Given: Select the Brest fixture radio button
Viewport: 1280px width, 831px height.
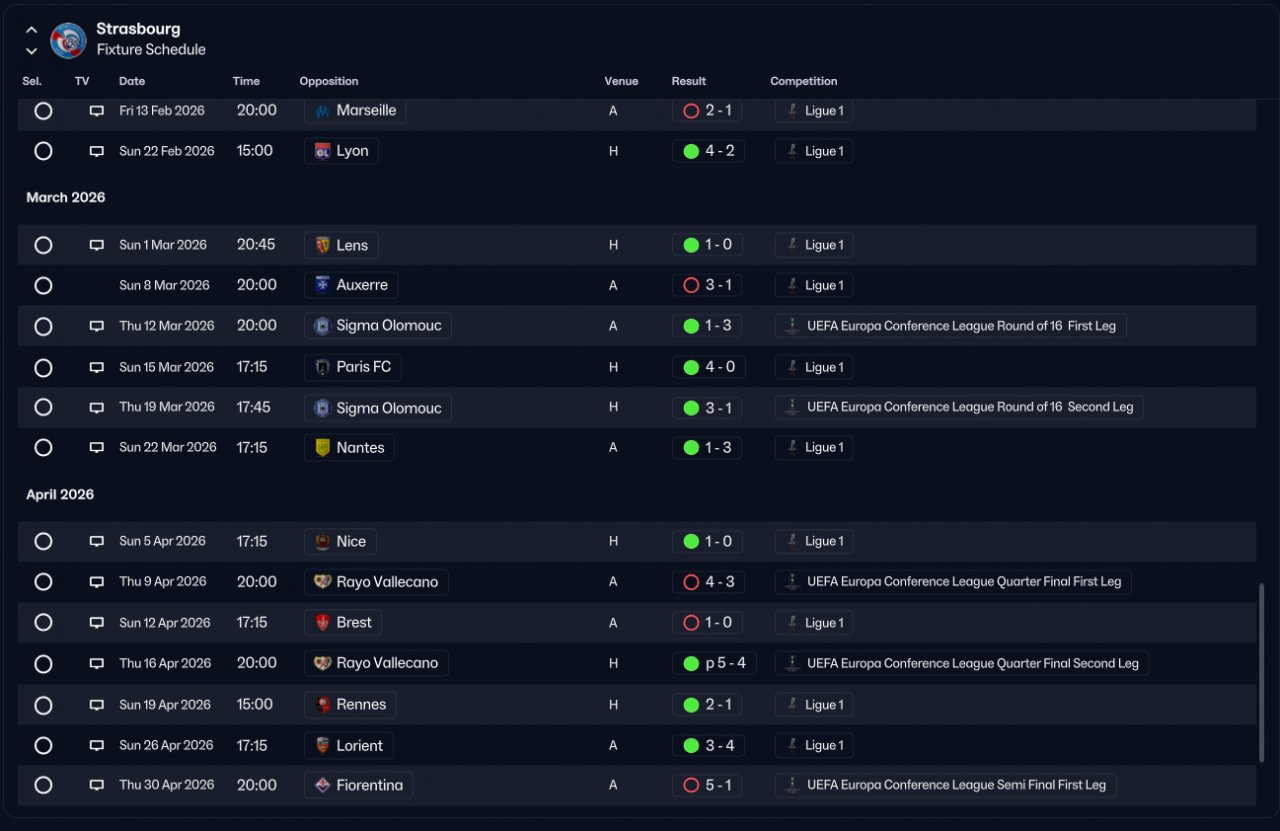Looking at the screenshot, I should tap(43, 622).
